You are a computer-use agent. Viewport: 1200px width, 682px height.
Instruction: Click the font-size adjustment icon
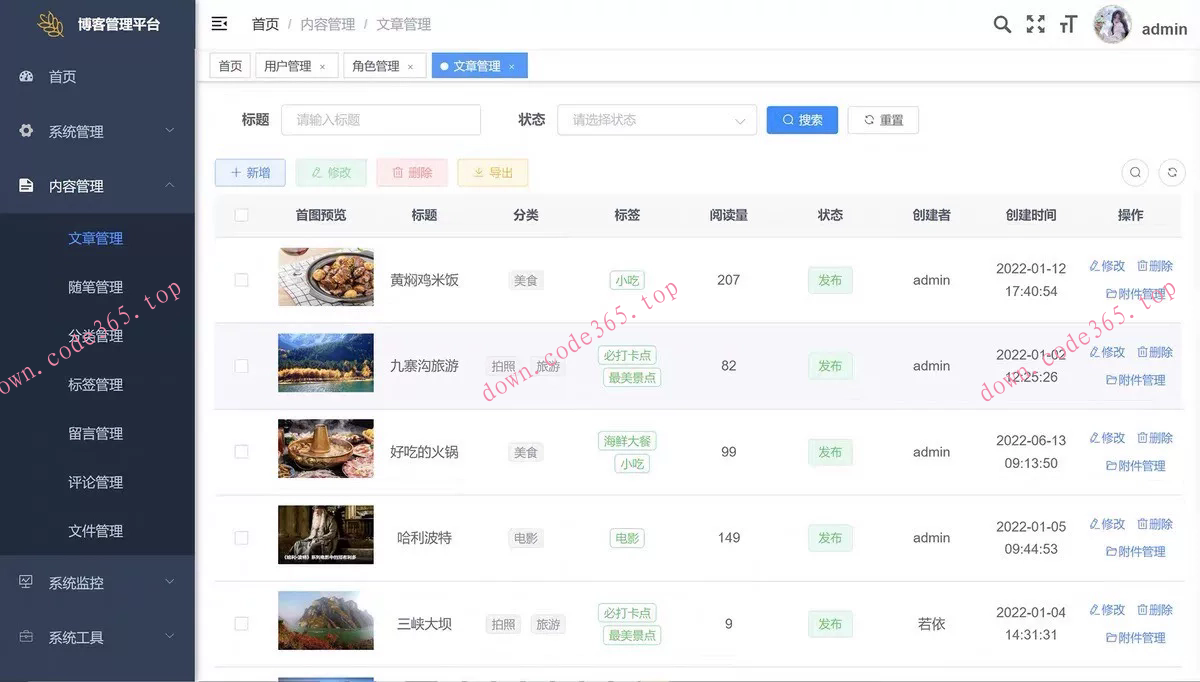click(1068, 25)
